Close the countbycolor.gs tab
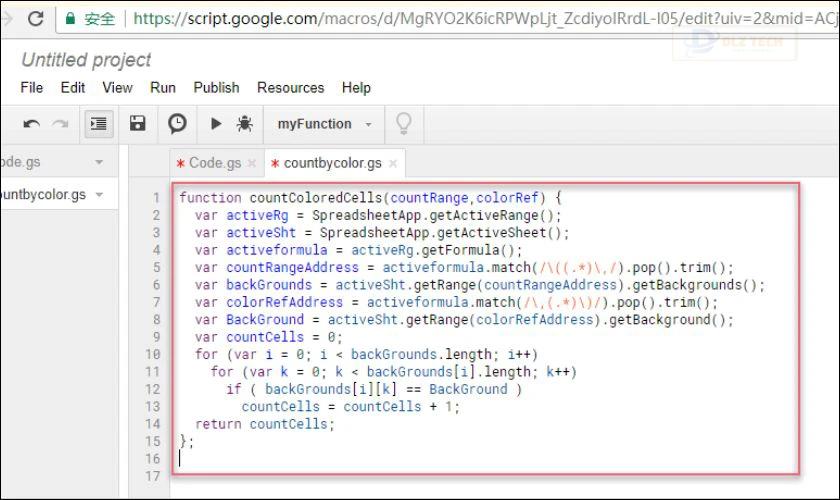This screenshot has width=840, height=500. pyautogui.click(x=393, y=163)
